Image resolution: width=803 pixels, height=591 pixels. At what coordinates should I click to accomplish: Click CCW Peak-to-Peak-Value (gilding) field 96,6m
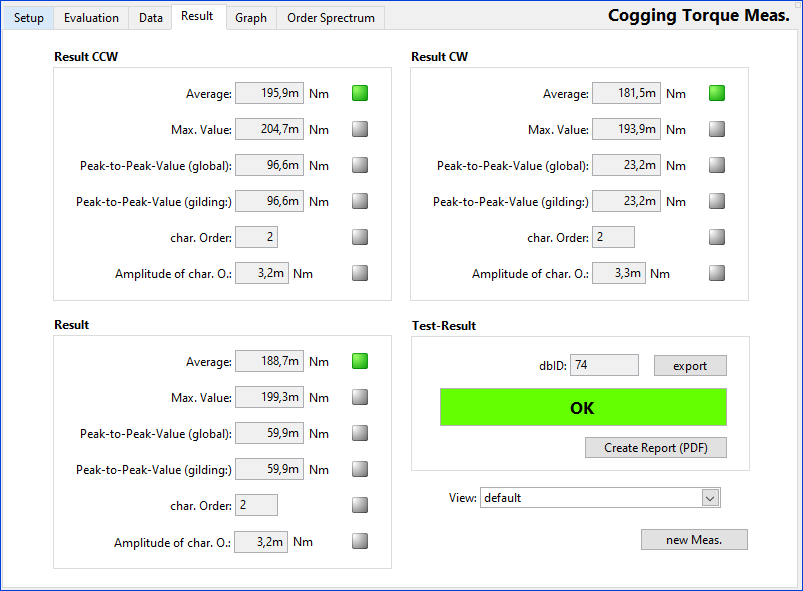coord(269,201)
